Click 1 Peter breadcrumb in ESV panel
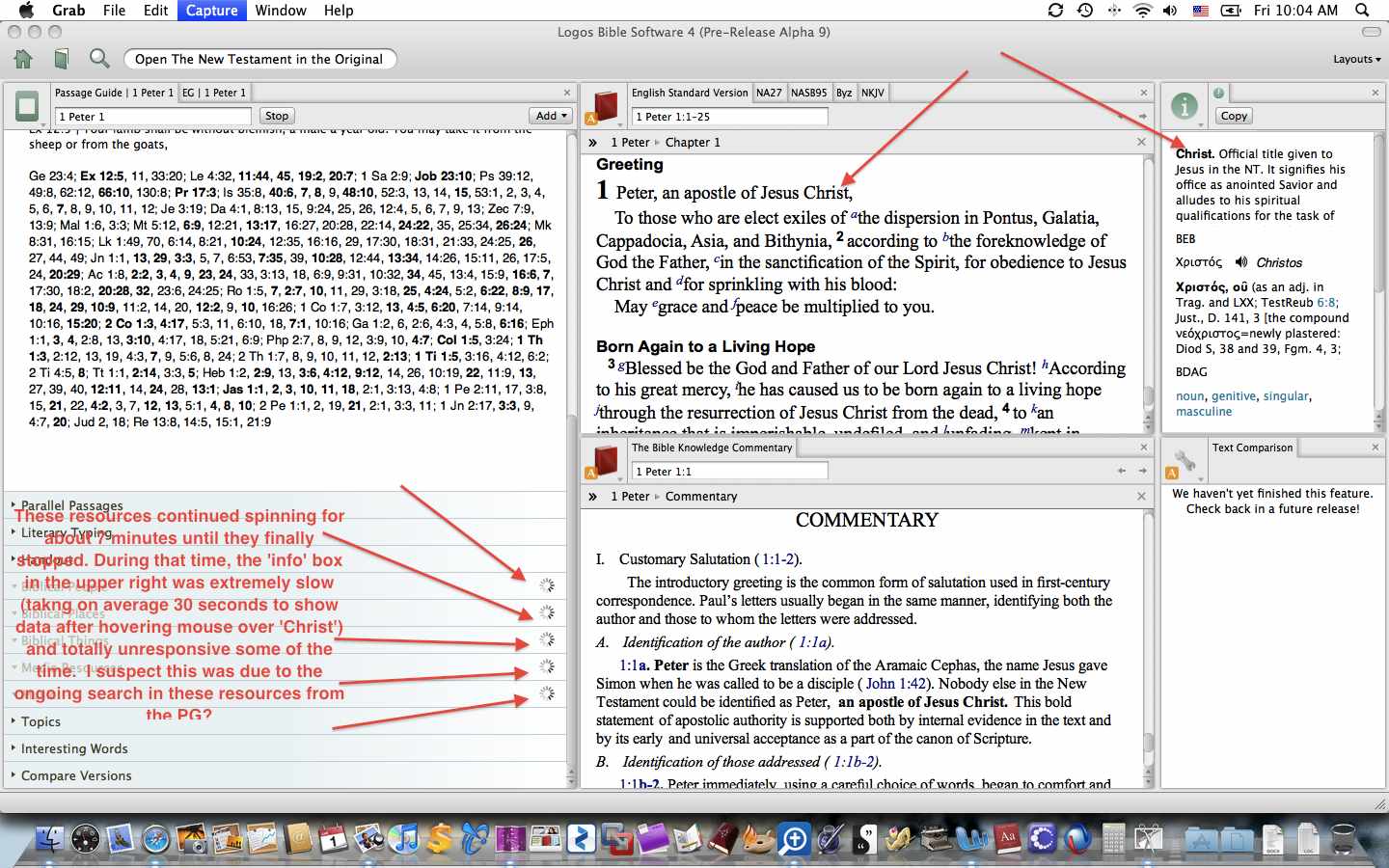Viewport: 1389px width, 868px height. (x=630, y=142)
